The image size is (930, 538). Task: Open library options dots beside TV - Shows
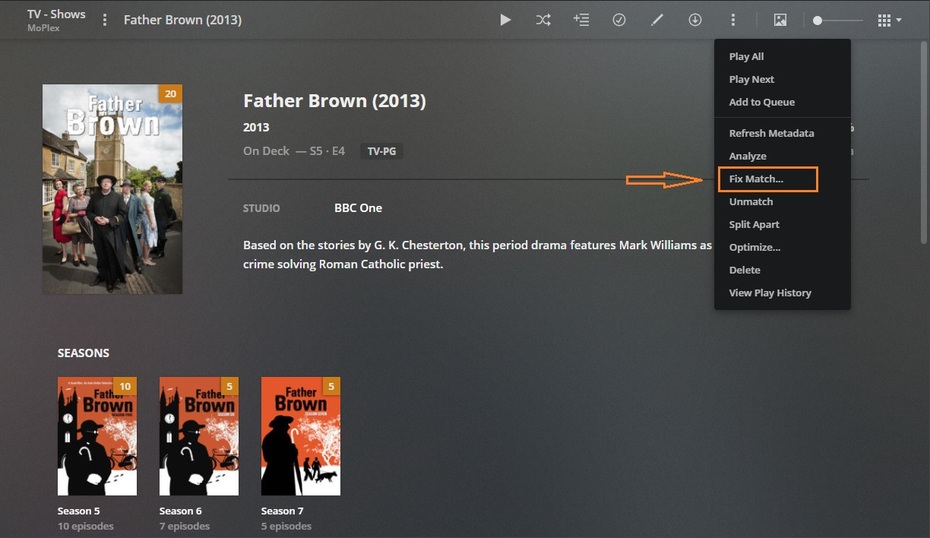coord(104,20)
